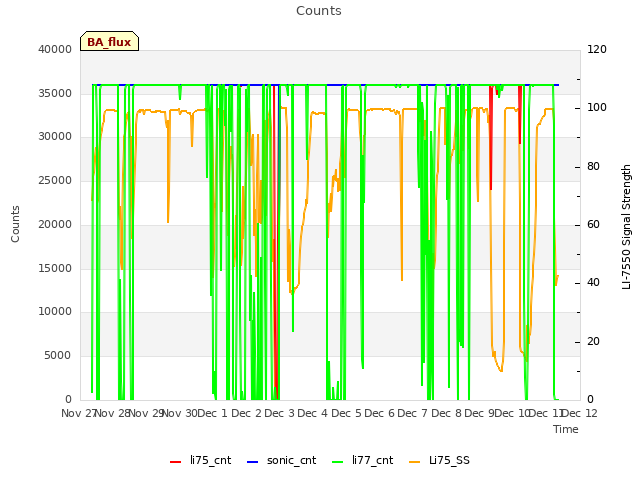Click the BA_flux label box
This screenshot has width=640, height=480.
click(109, 41)
